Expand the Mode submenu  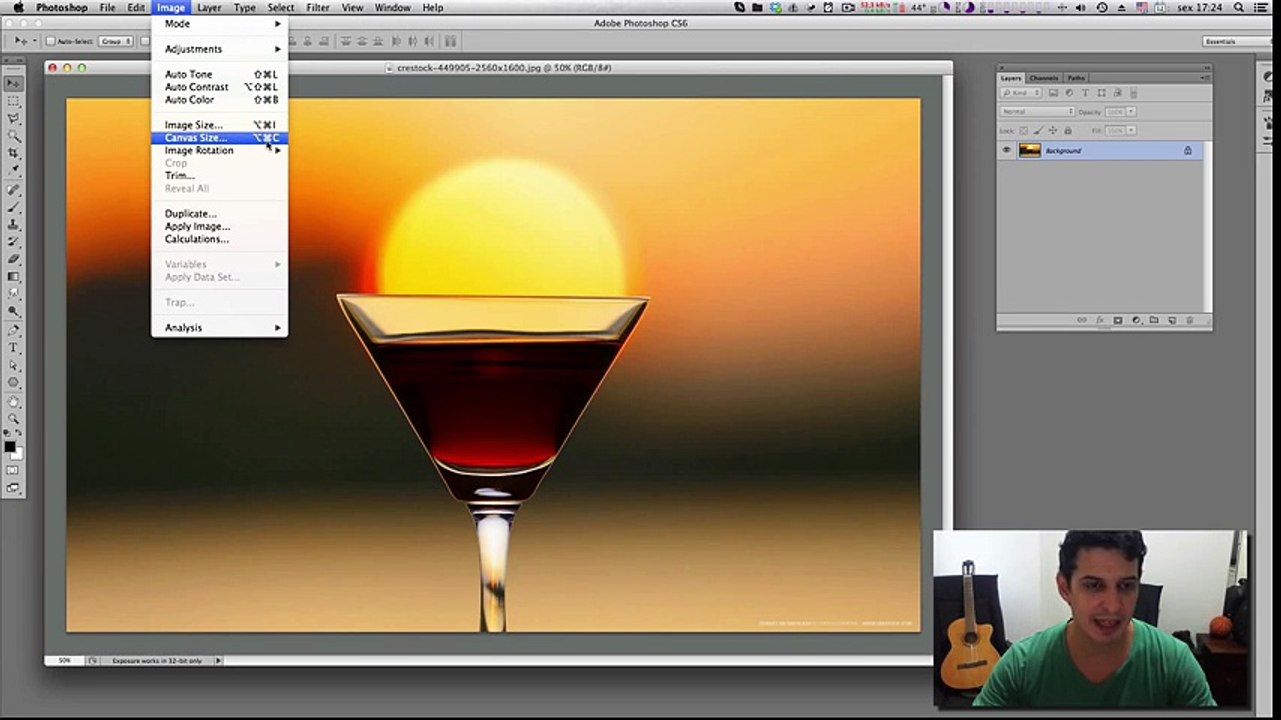pos(219,23)
